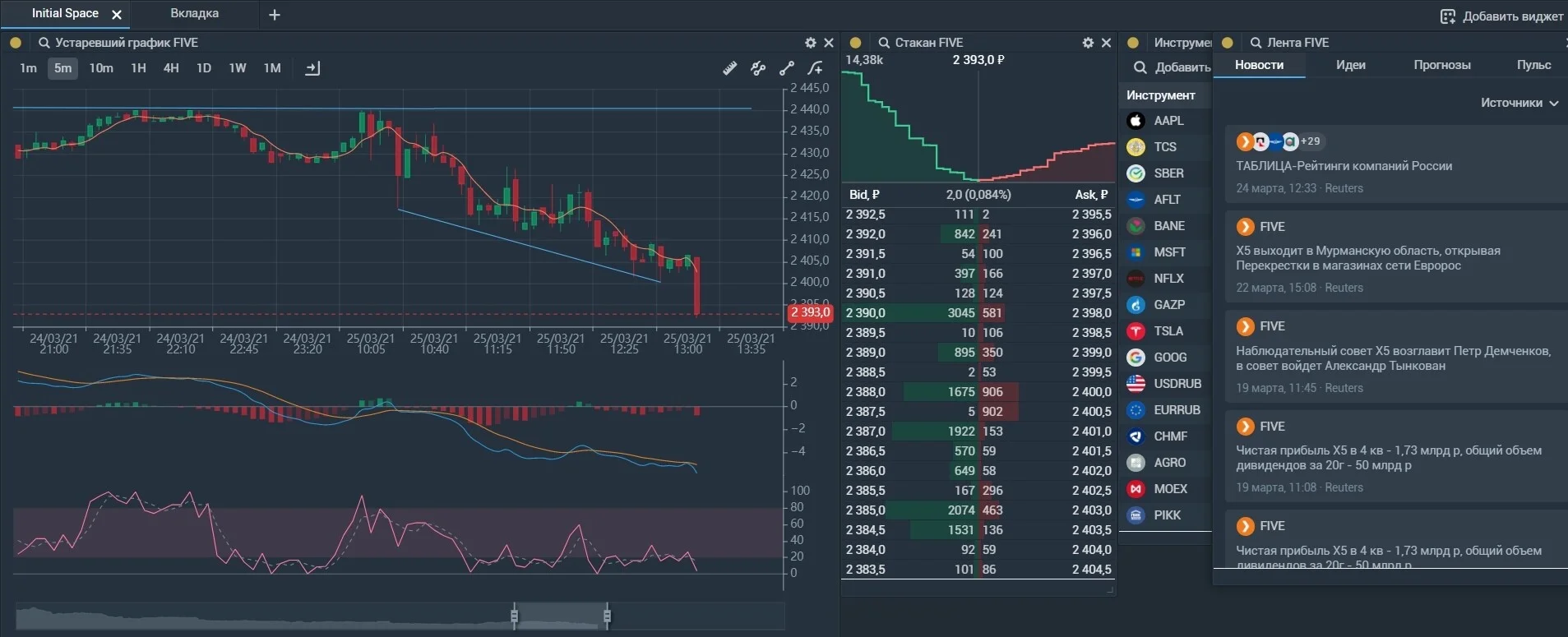Click right handle of chart navigator range
The height and width of the screenshot is (637, 1568).
[x=607, y=616]
